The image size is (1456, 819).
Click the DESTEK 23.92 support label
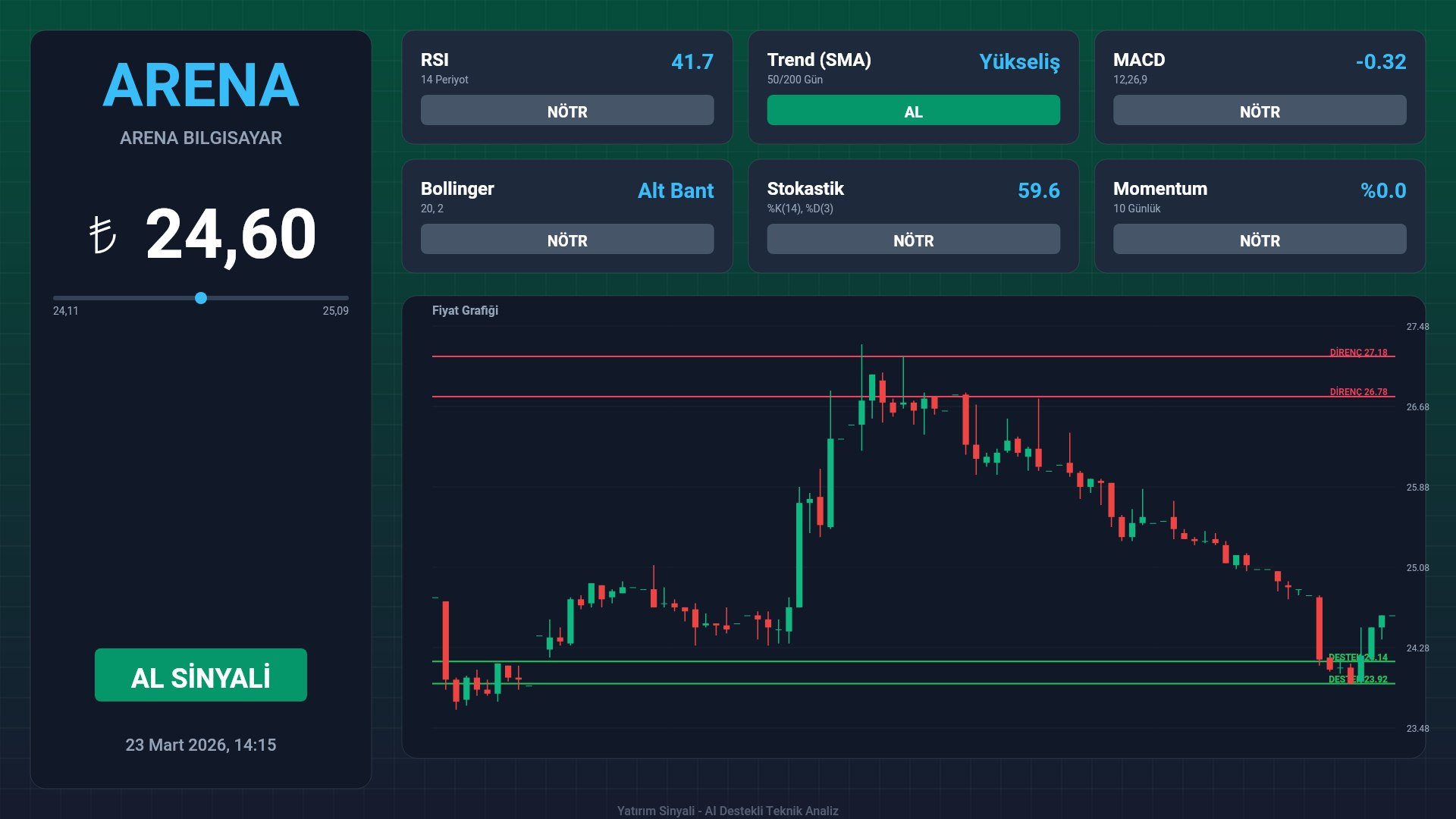pos(1358,679)
